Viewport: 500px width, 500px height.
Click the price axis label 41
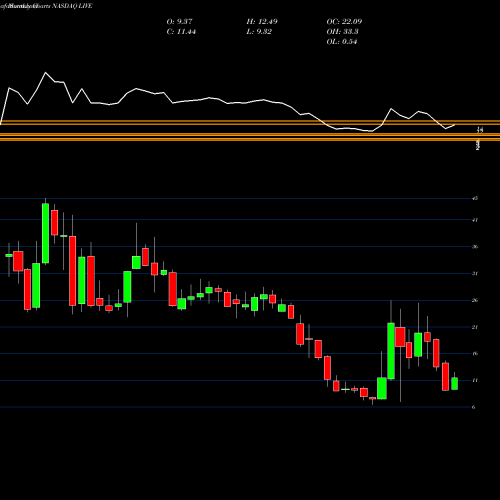point(475,220)
